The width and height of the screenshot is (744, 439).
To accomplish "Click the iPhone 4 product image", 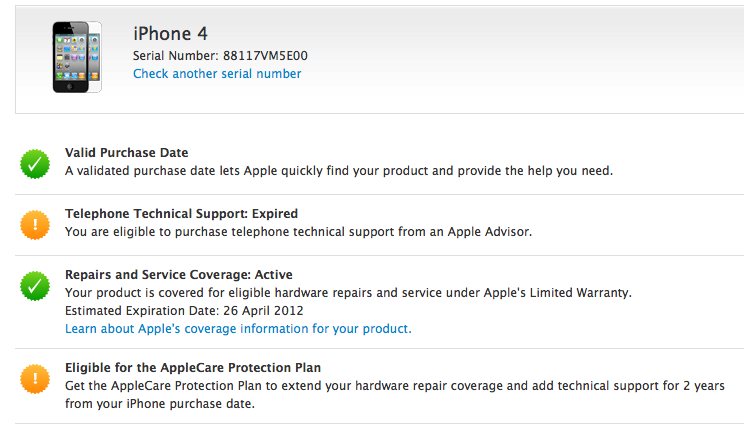I will point(77,57).
